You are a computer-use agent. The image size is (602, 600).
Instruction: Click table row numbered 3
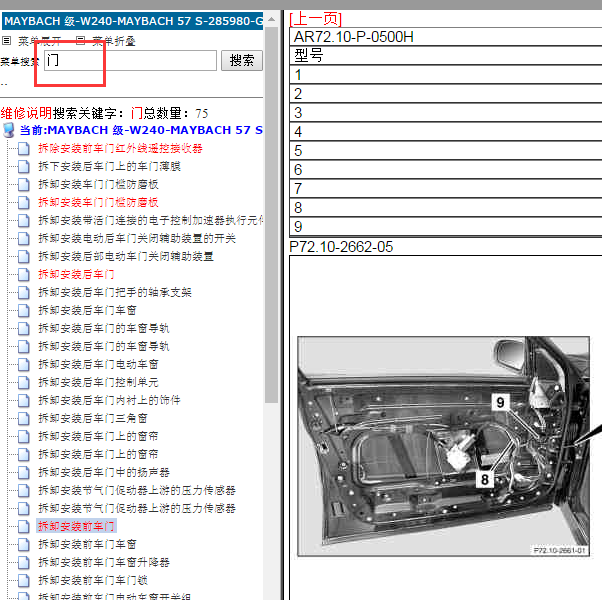[445, 112]
